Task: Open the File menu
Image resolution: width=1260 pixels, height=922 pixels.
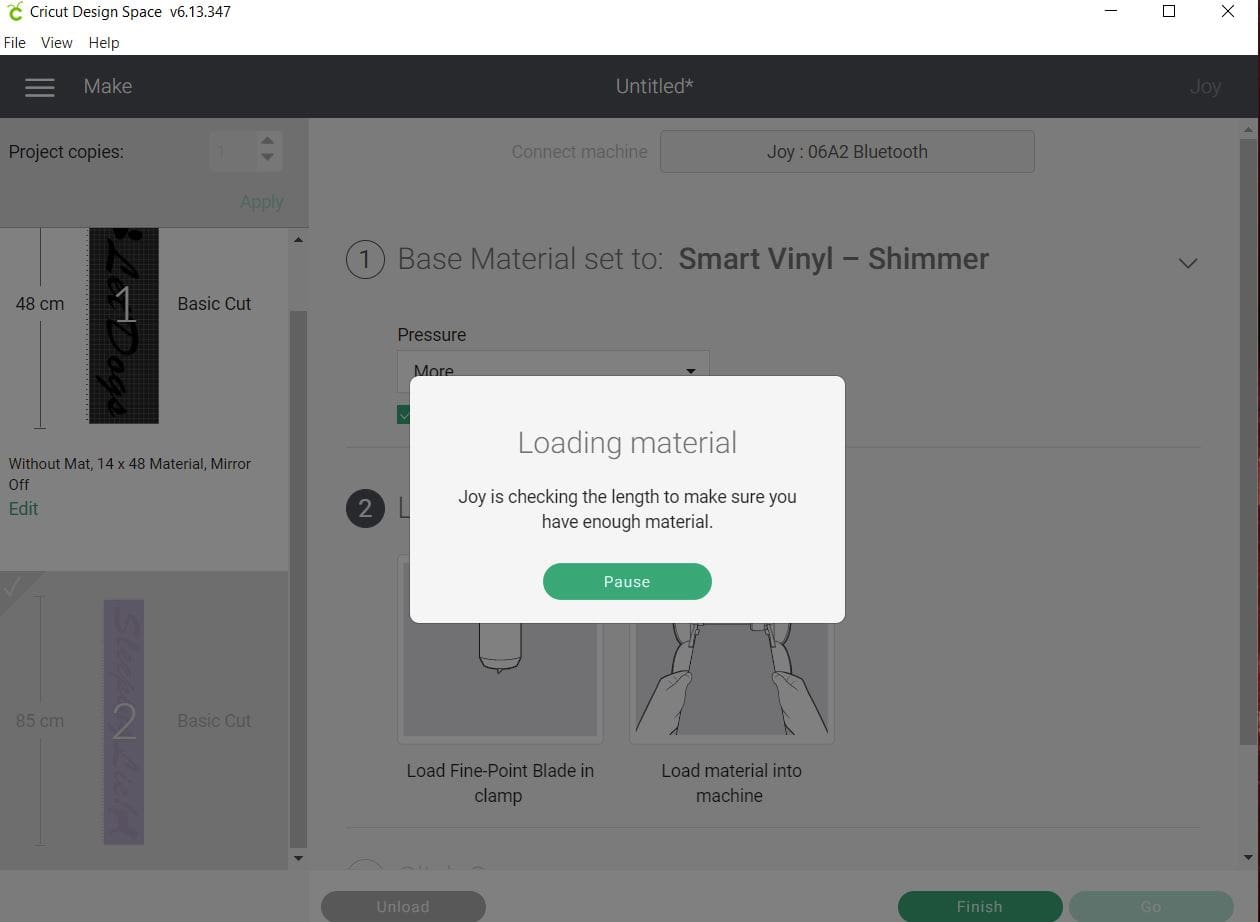Action: click(15, 43)
